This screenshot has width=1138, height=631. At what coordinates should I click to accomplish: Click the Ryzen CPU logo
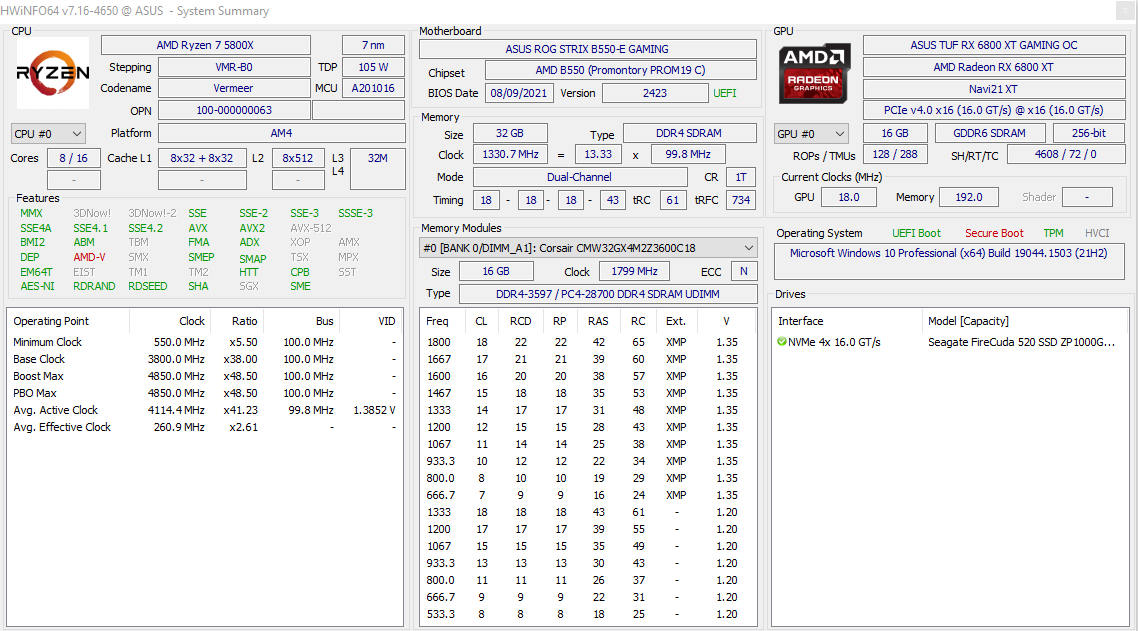(x=52, y=73)
